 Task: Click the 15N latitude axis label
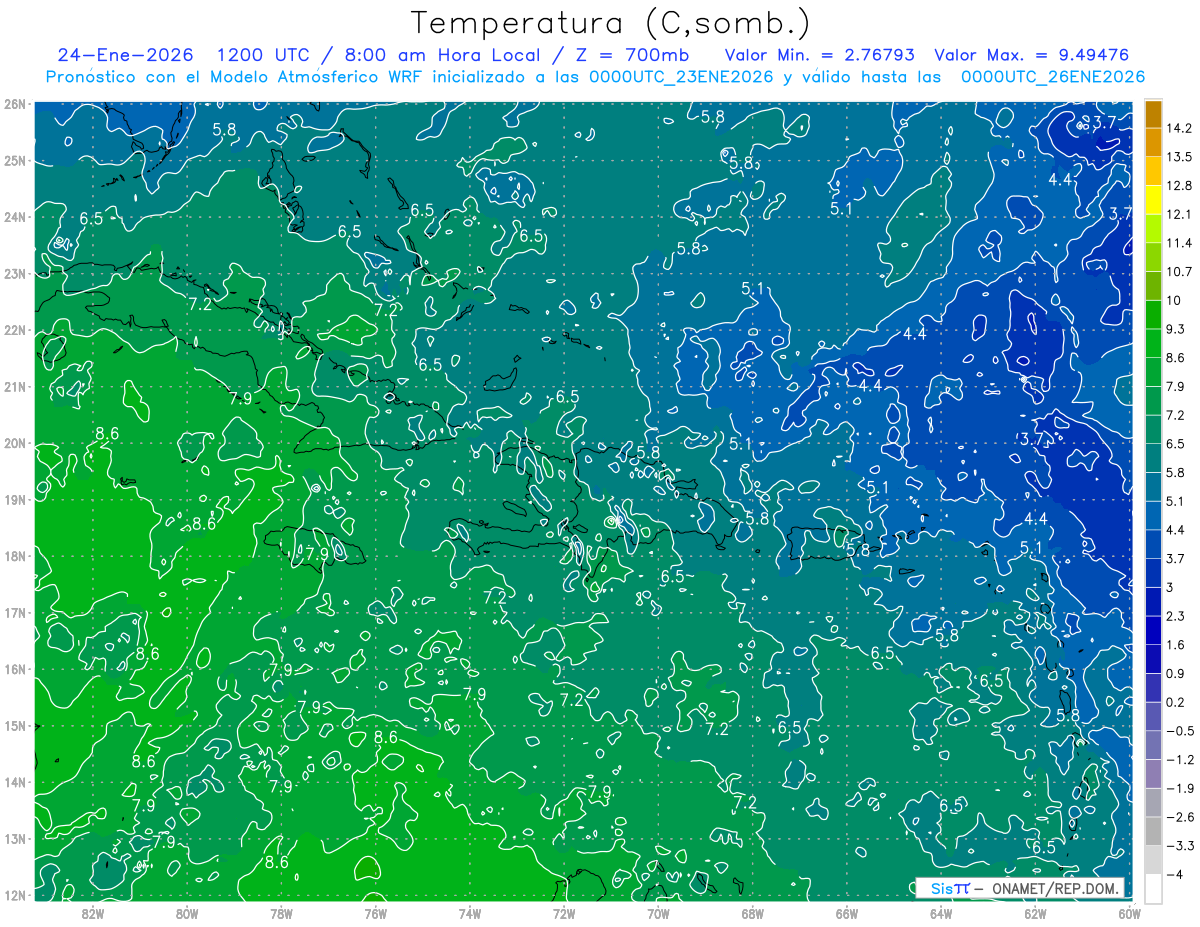[14, 726]
